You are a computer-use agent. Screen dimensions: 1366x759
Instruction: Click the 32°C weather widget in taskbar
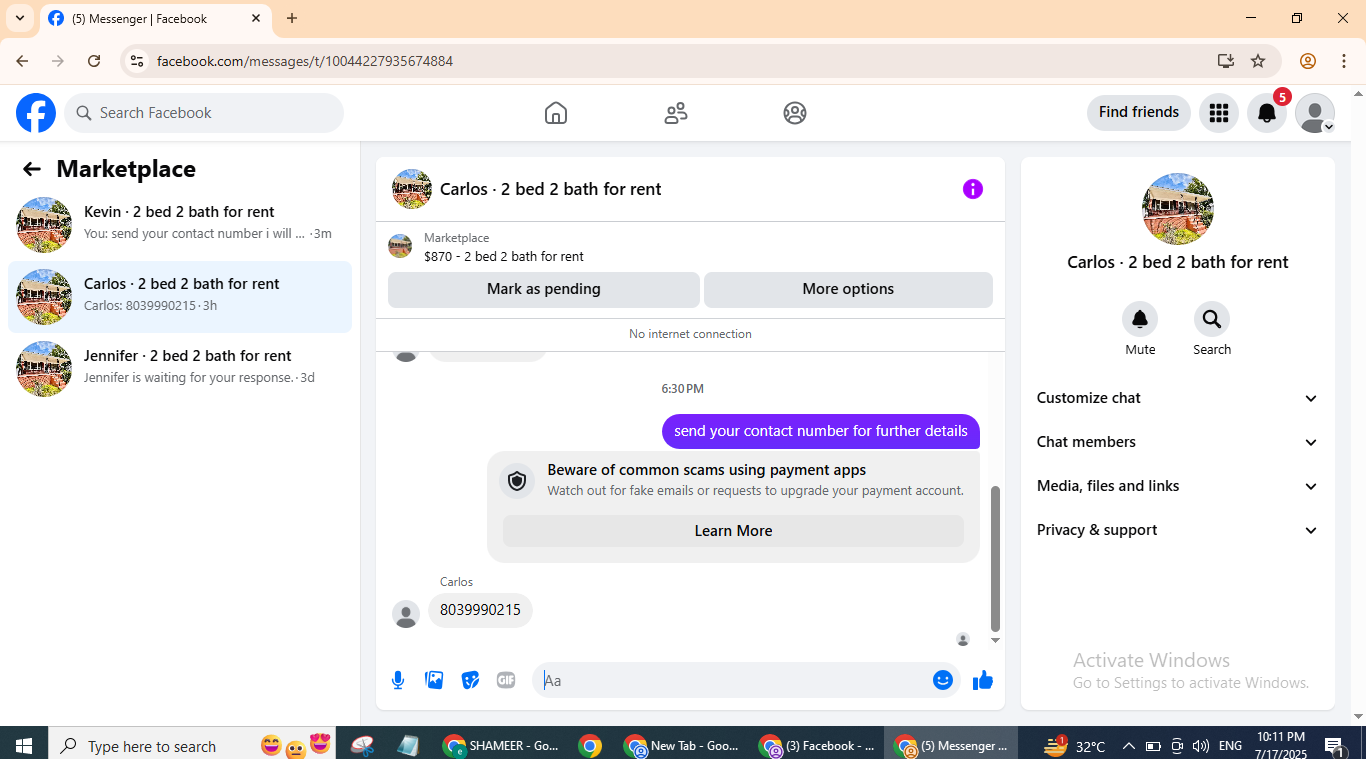tap(1075, 746)
